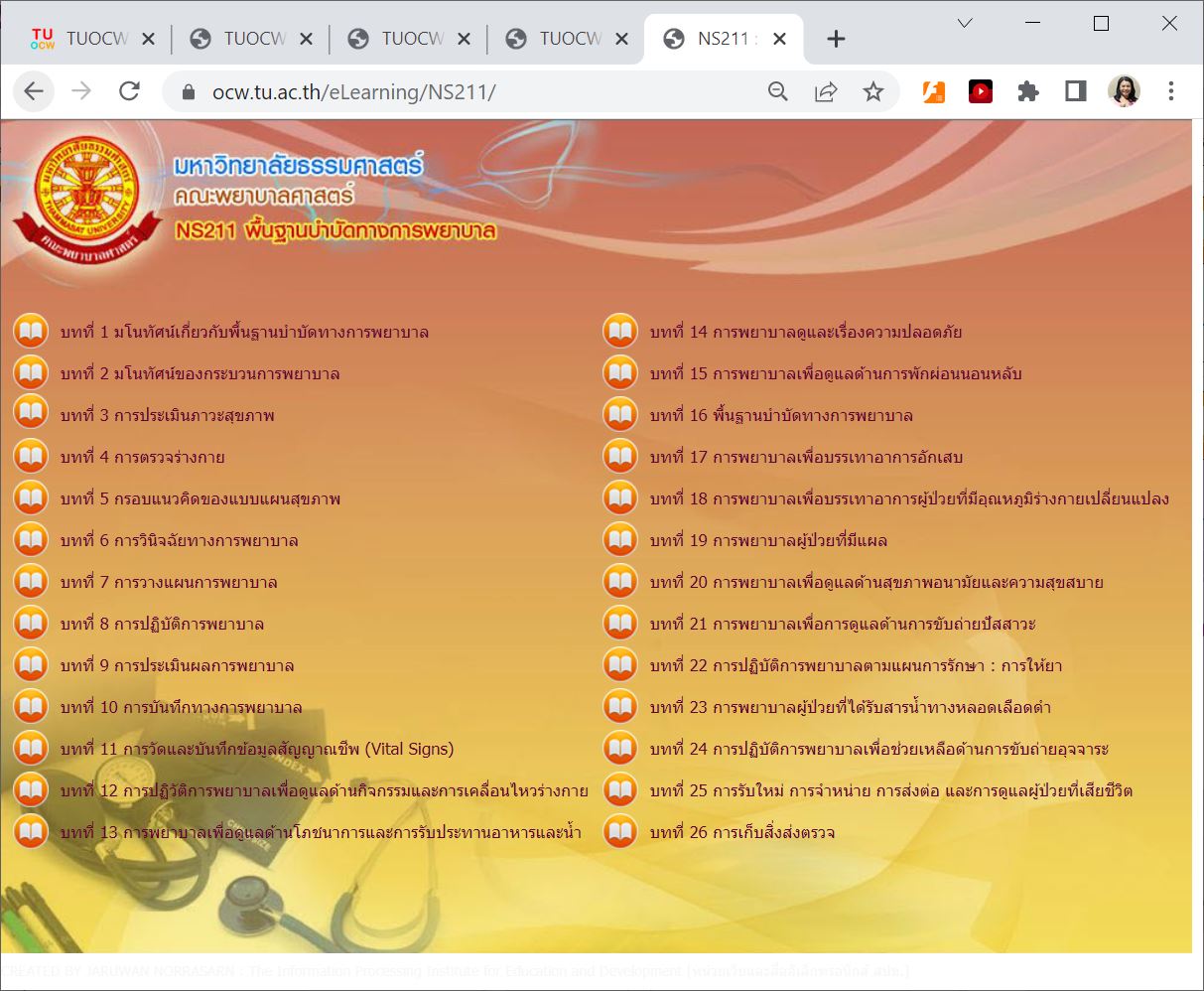
Task: Open the browser Extensions puzzle icon
Action: 1028,92
